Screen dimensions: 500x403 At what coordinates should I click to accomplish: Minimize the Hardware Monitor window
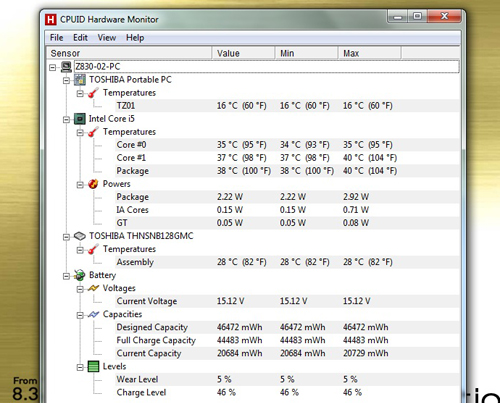[x=398, y=16]
